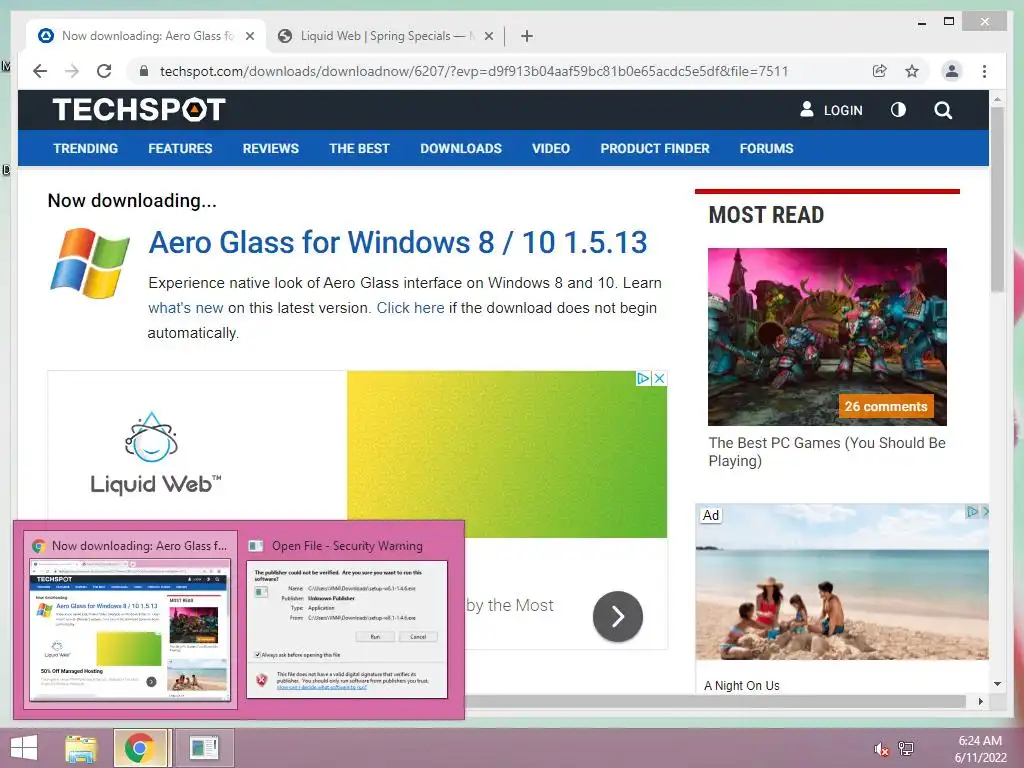
Task: Open a new tab with plus button
Action: tap(527, 36)
